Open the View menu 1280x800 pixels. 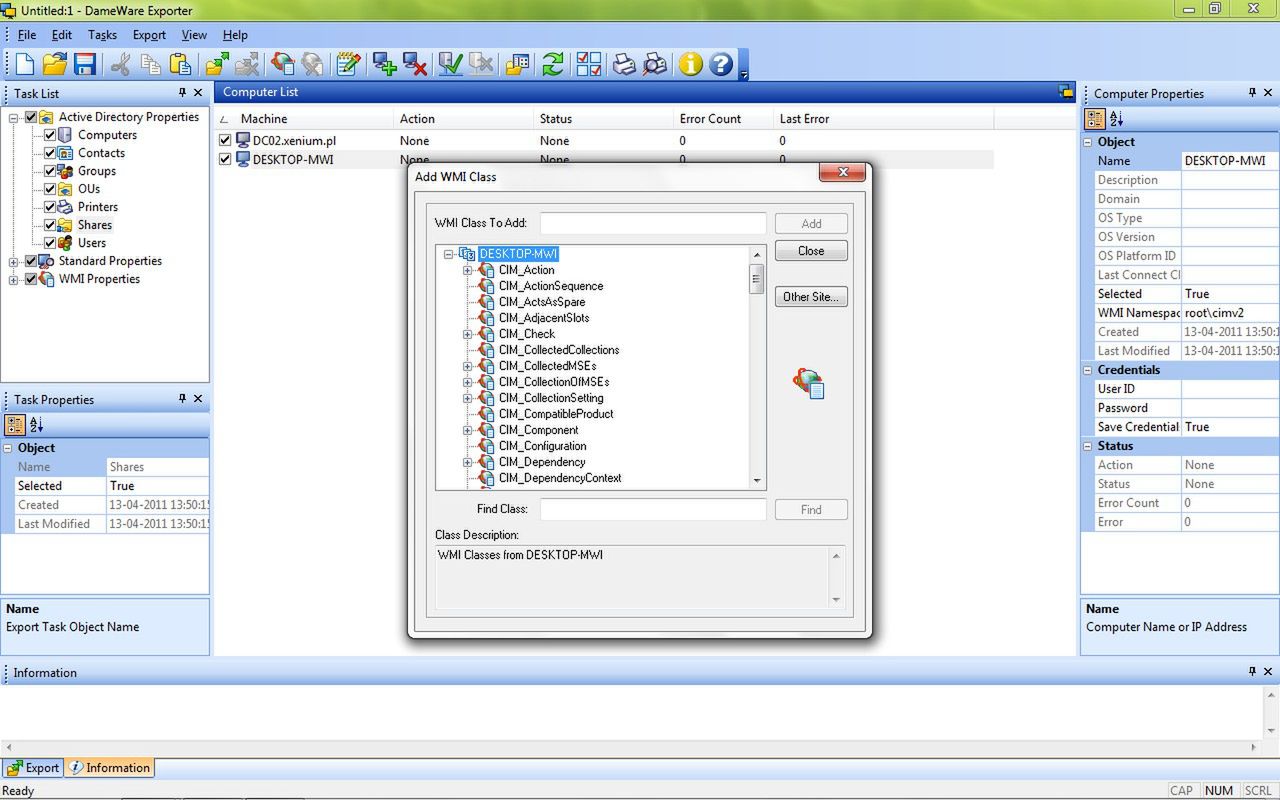pyautogui.click(x=194, y=35)
